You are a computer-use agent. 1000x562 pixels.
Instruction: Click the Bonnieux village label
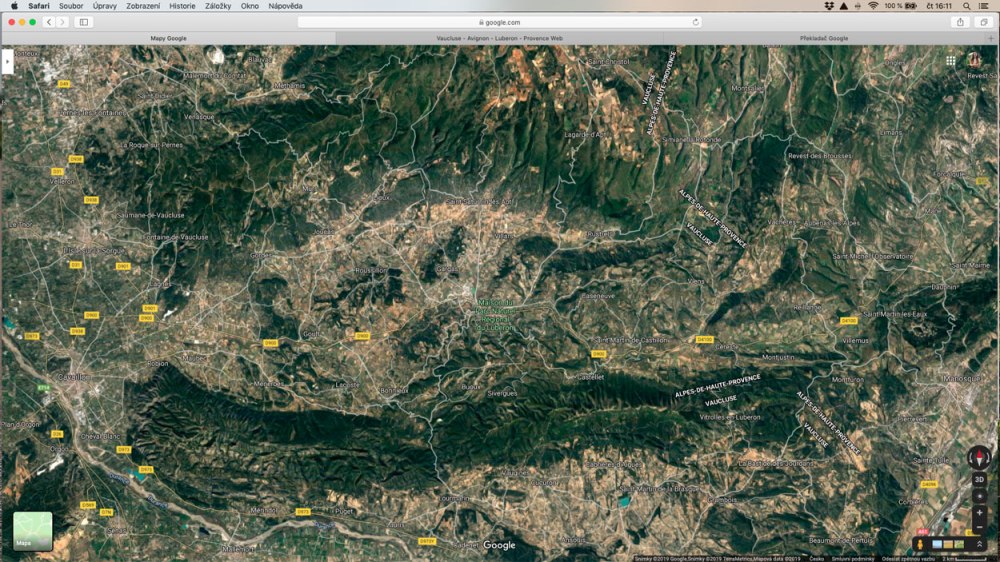click(x=393, y=390)
